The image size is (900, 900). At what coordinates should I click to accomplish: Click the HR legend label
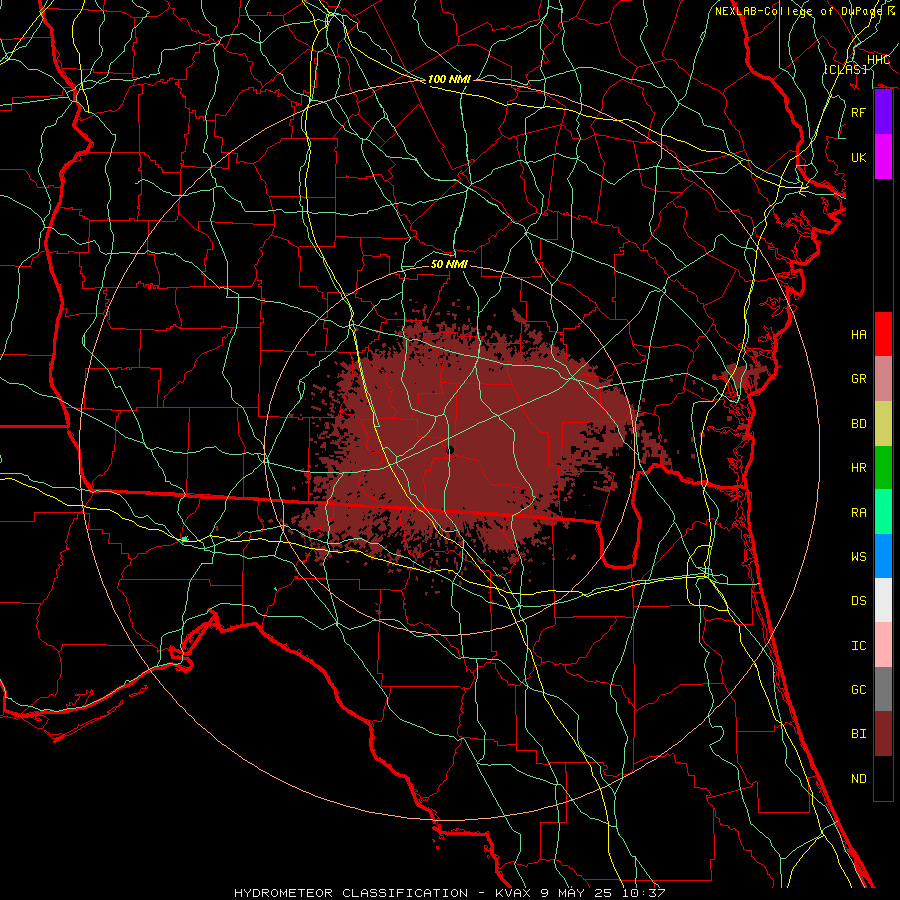coord(858,468)
